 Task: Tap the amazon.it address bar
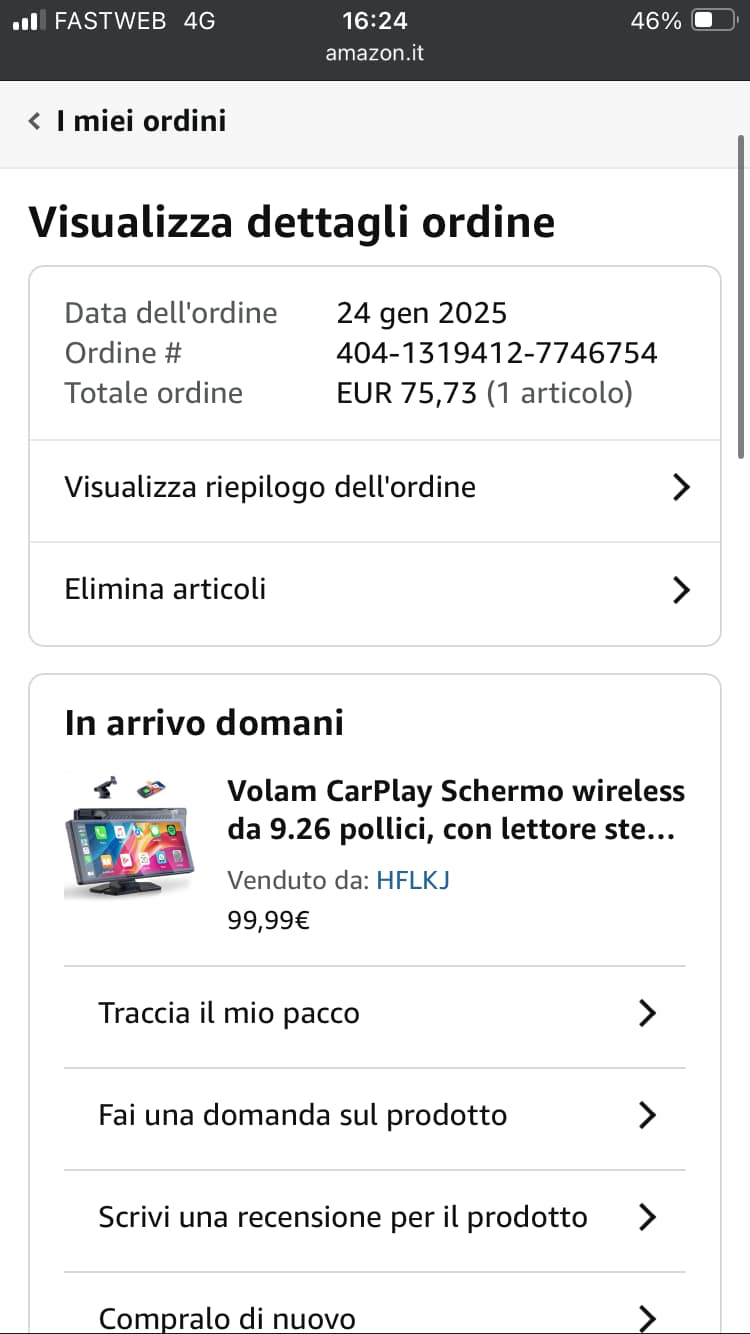tap(375, 53)
